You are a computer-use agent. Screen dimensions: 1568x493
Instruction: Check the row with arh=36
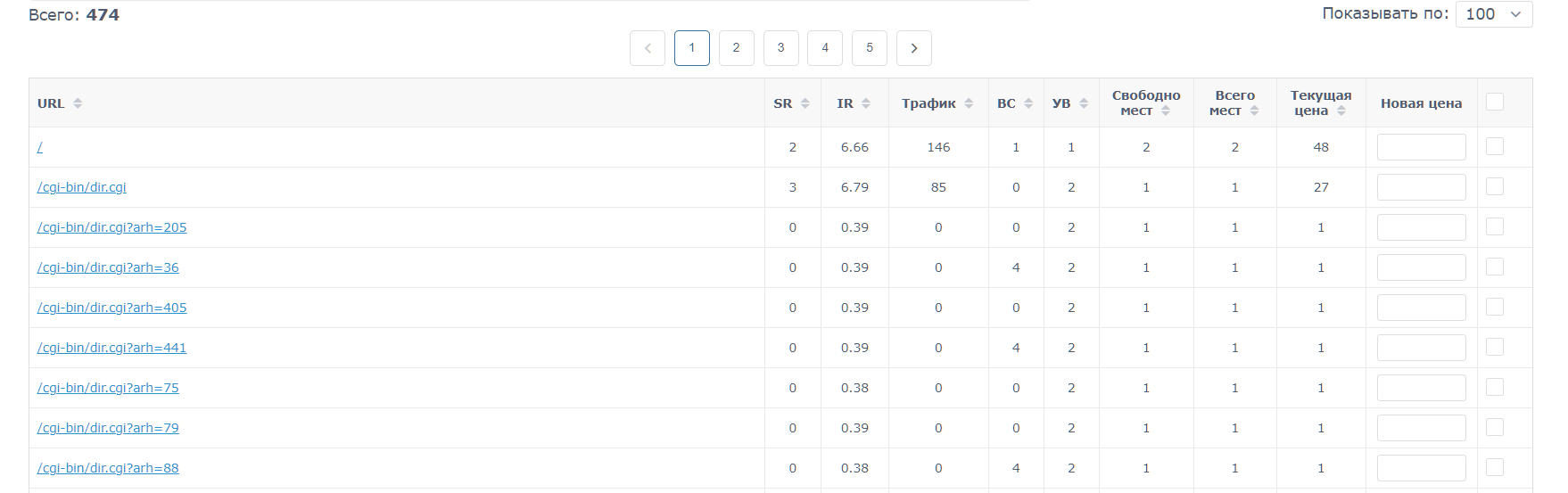tap(1495, 267)
